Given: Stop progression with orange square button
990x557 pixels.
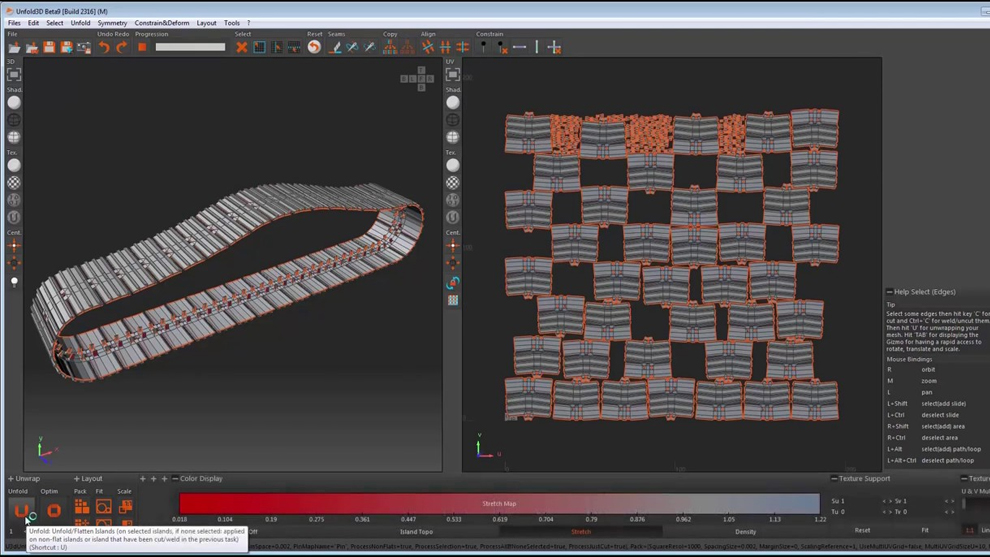Looking at the screenshot, I should point(142,47).
